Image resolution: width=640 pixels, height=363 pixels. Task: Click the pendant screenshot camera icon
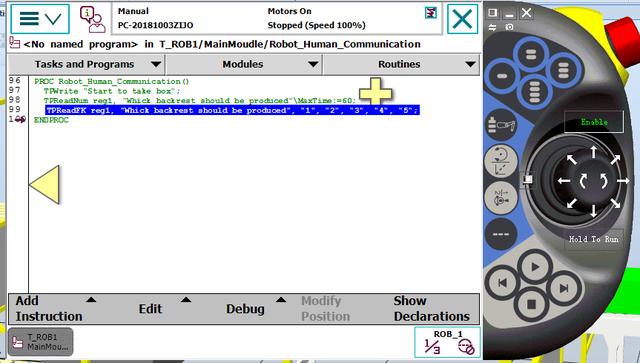pos(509,27)
